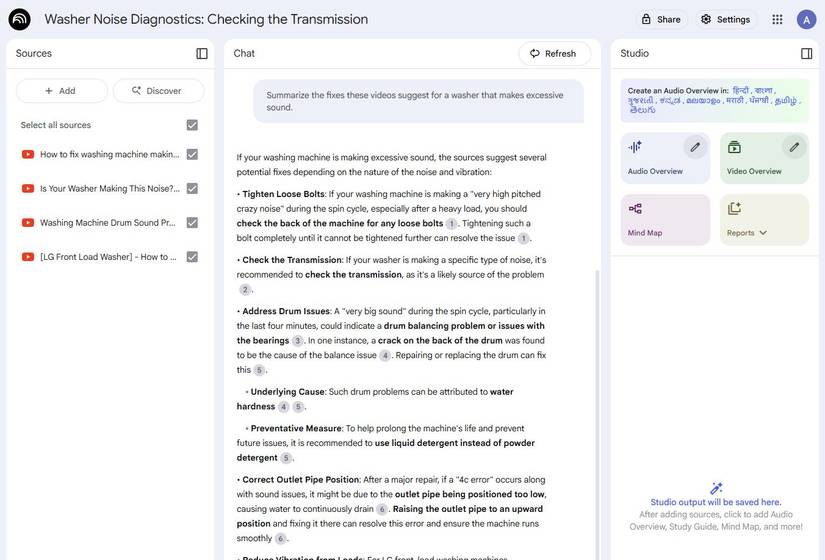Click the NotebookLM logo icon

(19, 19)
